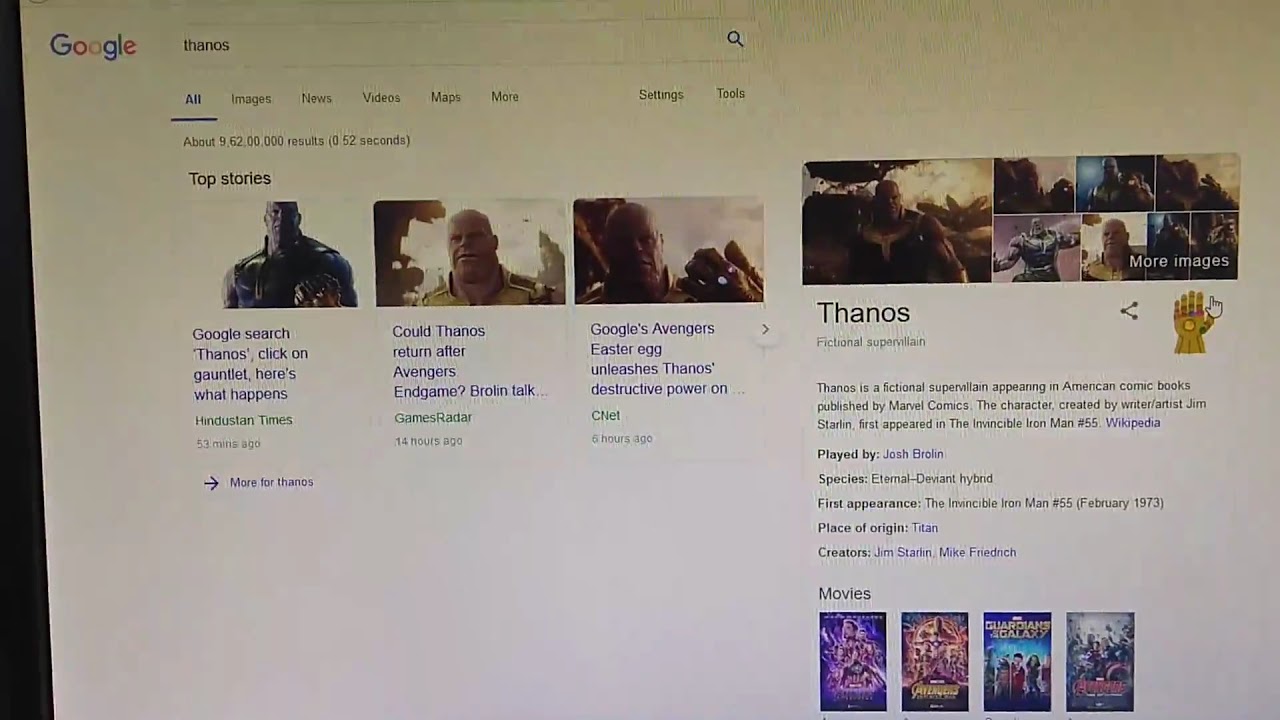Open the large Thanos panel image
The height and width of the screenshot is (720, 1280).
pos(897,221)
